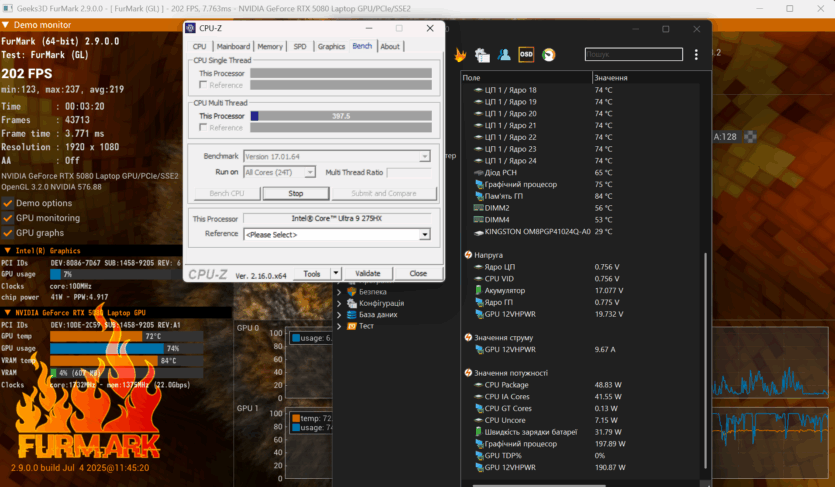Open the Reference processor dropdown
The height and width of the screenshot is (487, 835).
425,234
